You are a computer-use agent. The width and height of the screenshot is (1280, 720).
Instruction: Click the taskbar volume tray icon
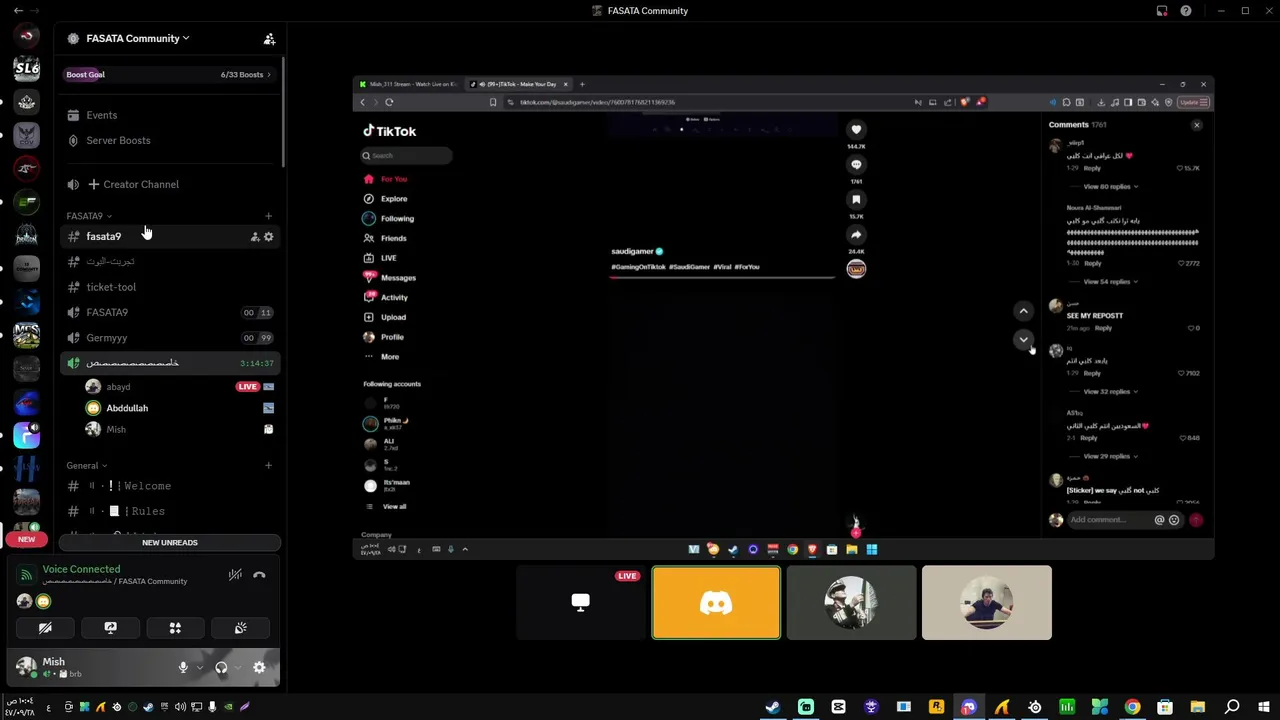click(180, 707)
